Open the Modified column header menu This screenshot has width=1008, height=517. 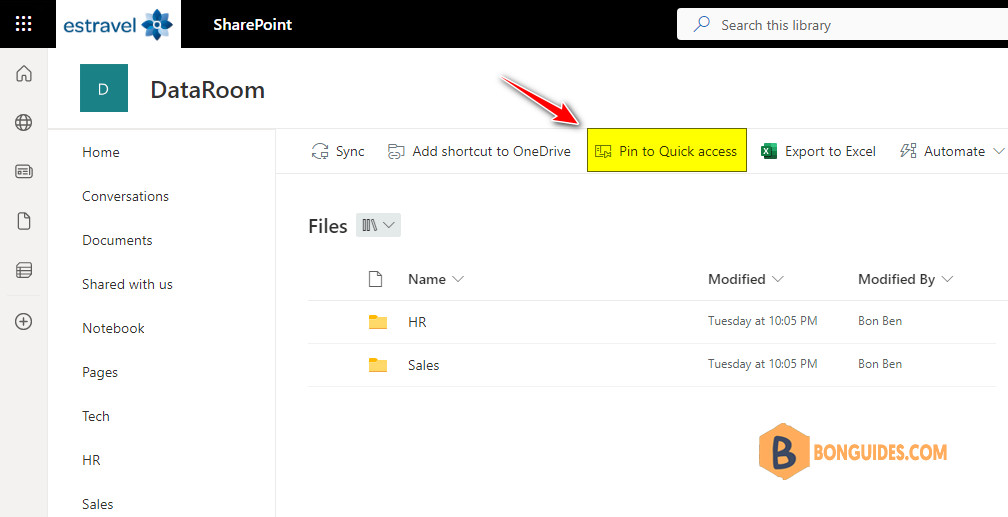coord(746,279)
